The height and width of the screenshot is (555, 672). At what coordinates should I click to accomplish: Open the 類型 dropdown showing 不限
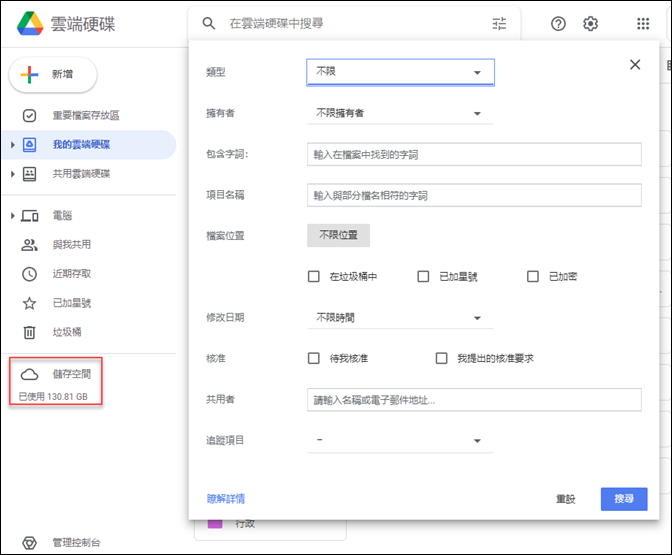400,72
